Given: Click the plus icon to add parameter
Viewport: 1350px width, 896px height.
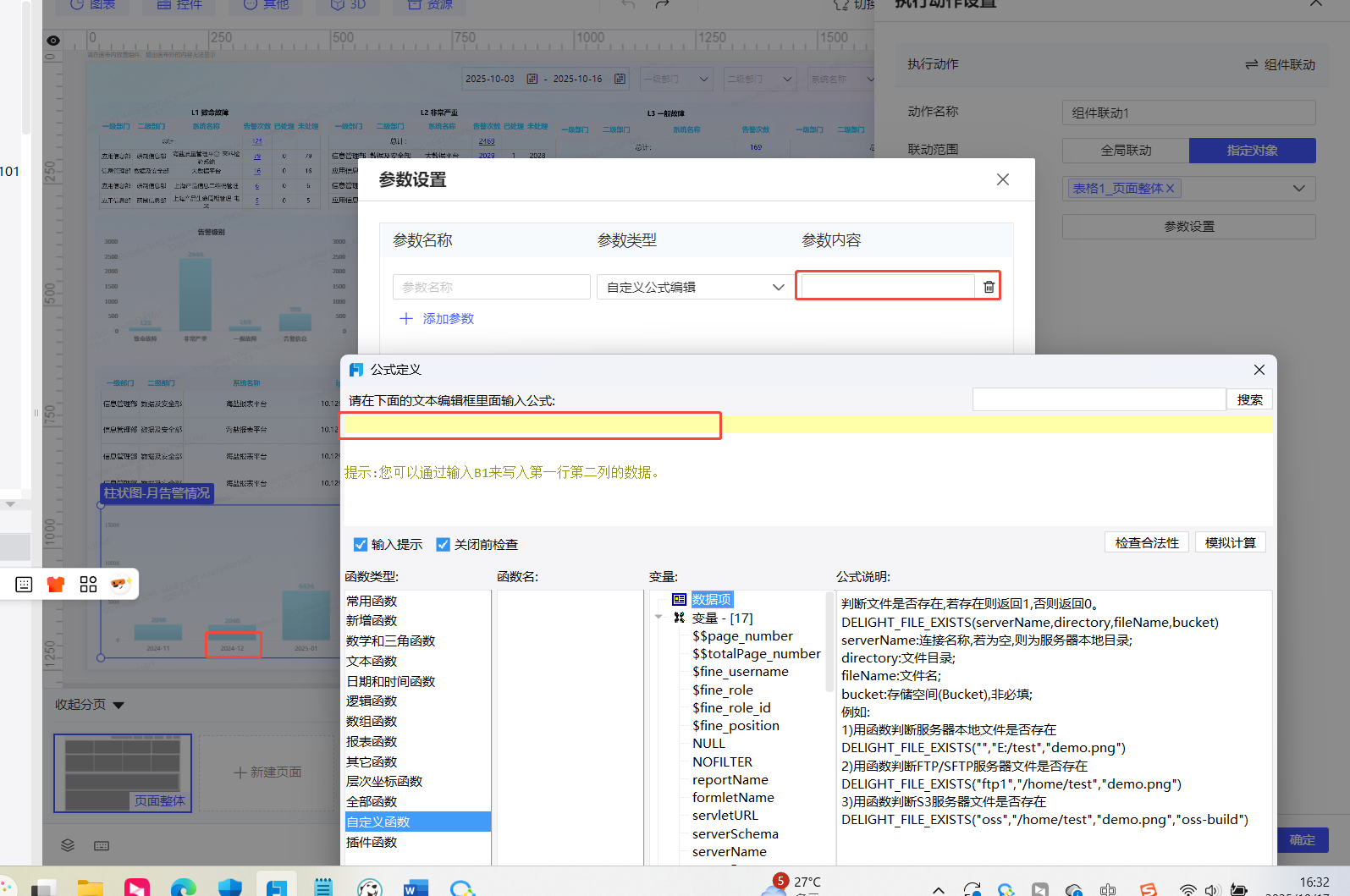Looking at the screenshot, I should tap(406, 319).
